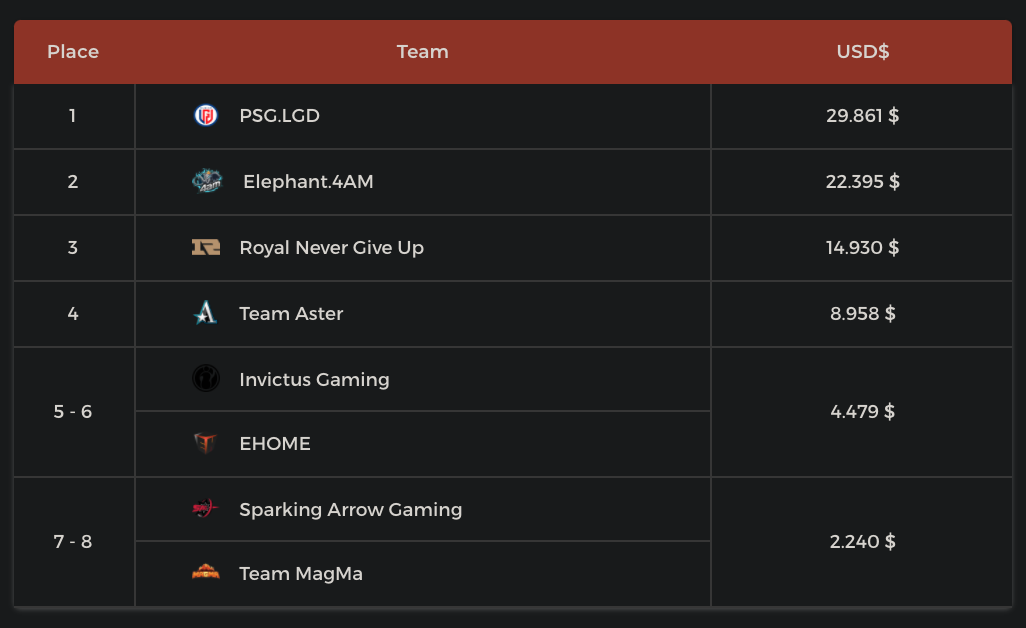The height and width of the screenshot is (628, 1026).
Task: Click the PSG.LGD team logo
Action: click(205, 116)
